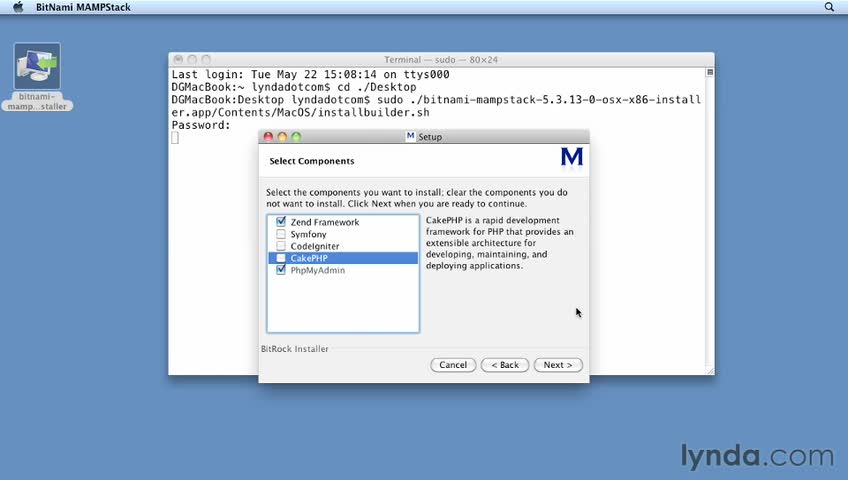Click the Terminal window close button

pyautogui.click(x=178, y=59)
